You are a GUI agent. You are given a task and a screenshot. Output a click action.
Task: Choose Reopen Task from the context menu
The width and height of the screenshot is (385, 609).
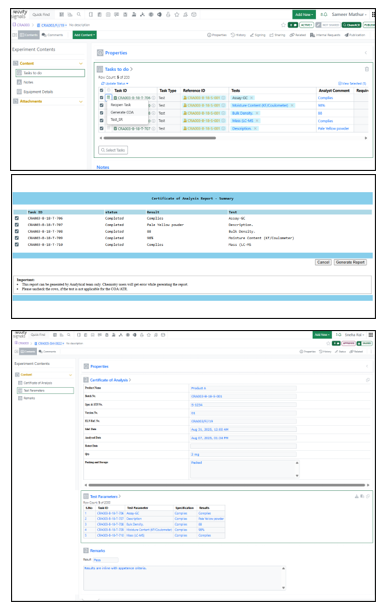tap(121, 105)
